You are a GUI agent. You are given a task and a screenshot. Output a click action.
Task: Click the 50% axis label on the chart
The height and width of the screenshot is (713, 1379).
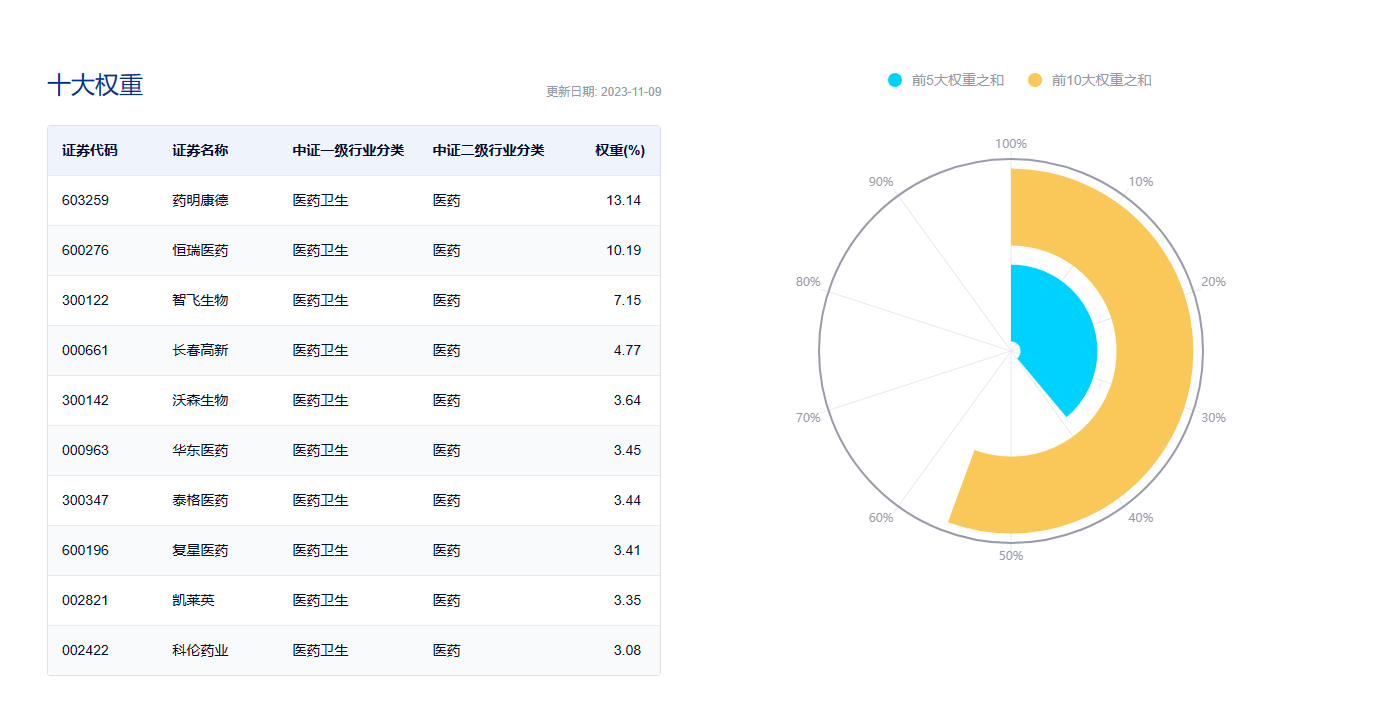coord(1011,553)
